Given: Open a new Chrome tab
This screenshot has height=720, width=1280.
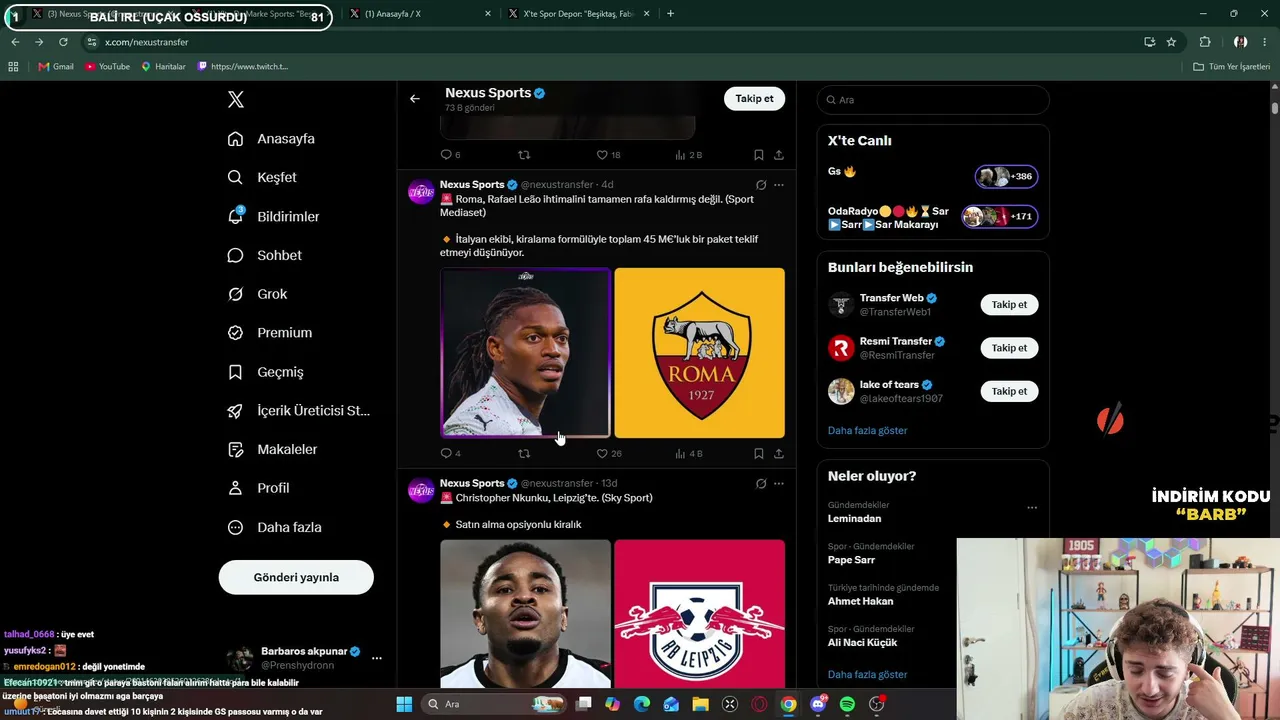Looking at the screenshot, I should tap(670, 14).
